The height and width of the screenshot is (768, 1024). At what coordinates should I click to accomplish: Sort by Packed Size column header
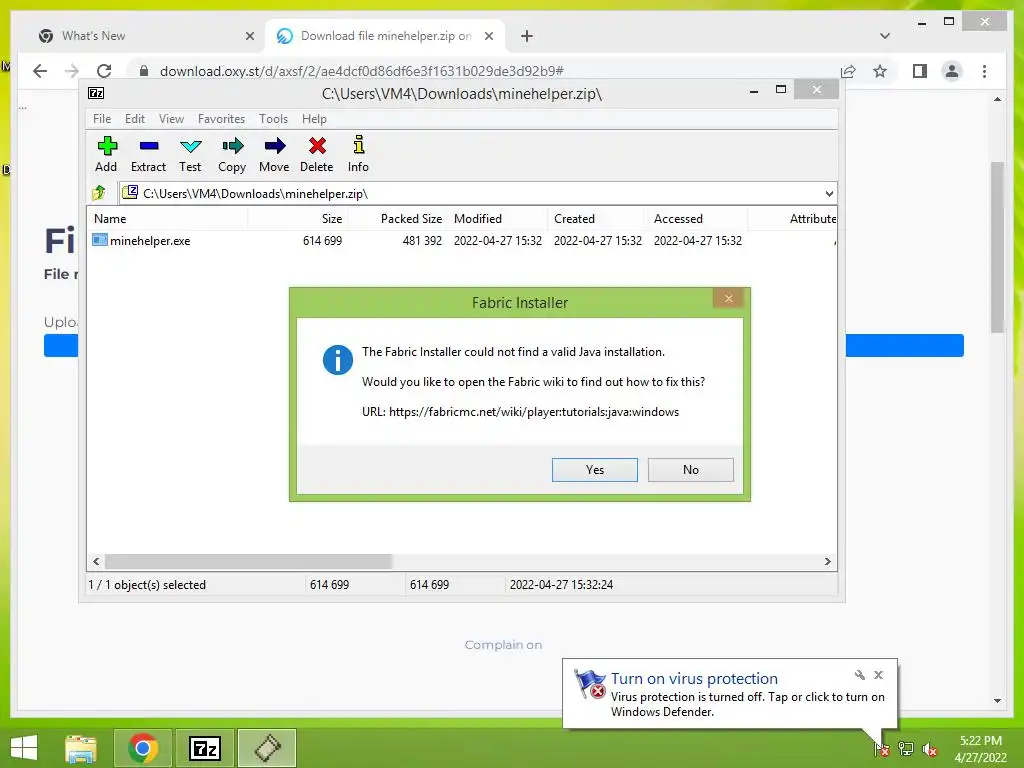pos(397,219)
